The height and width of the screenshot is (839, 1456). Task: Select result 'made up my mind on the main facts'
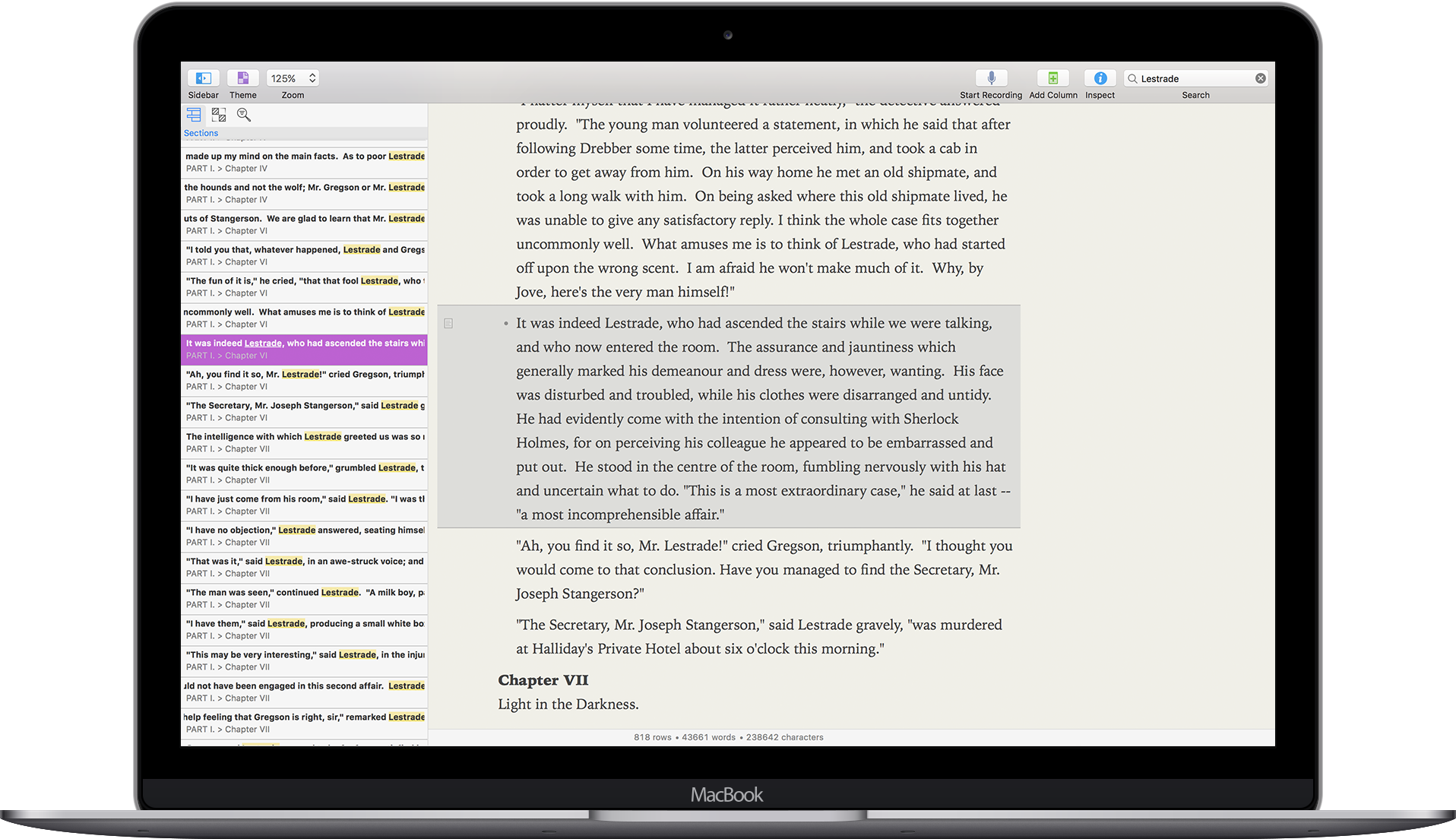[304, 163]
